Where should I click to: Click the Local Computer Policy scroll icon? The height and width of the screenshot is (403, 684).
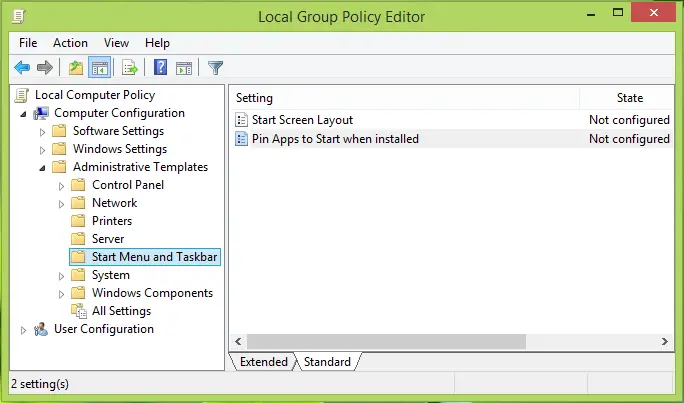click(x=22, y=95)
